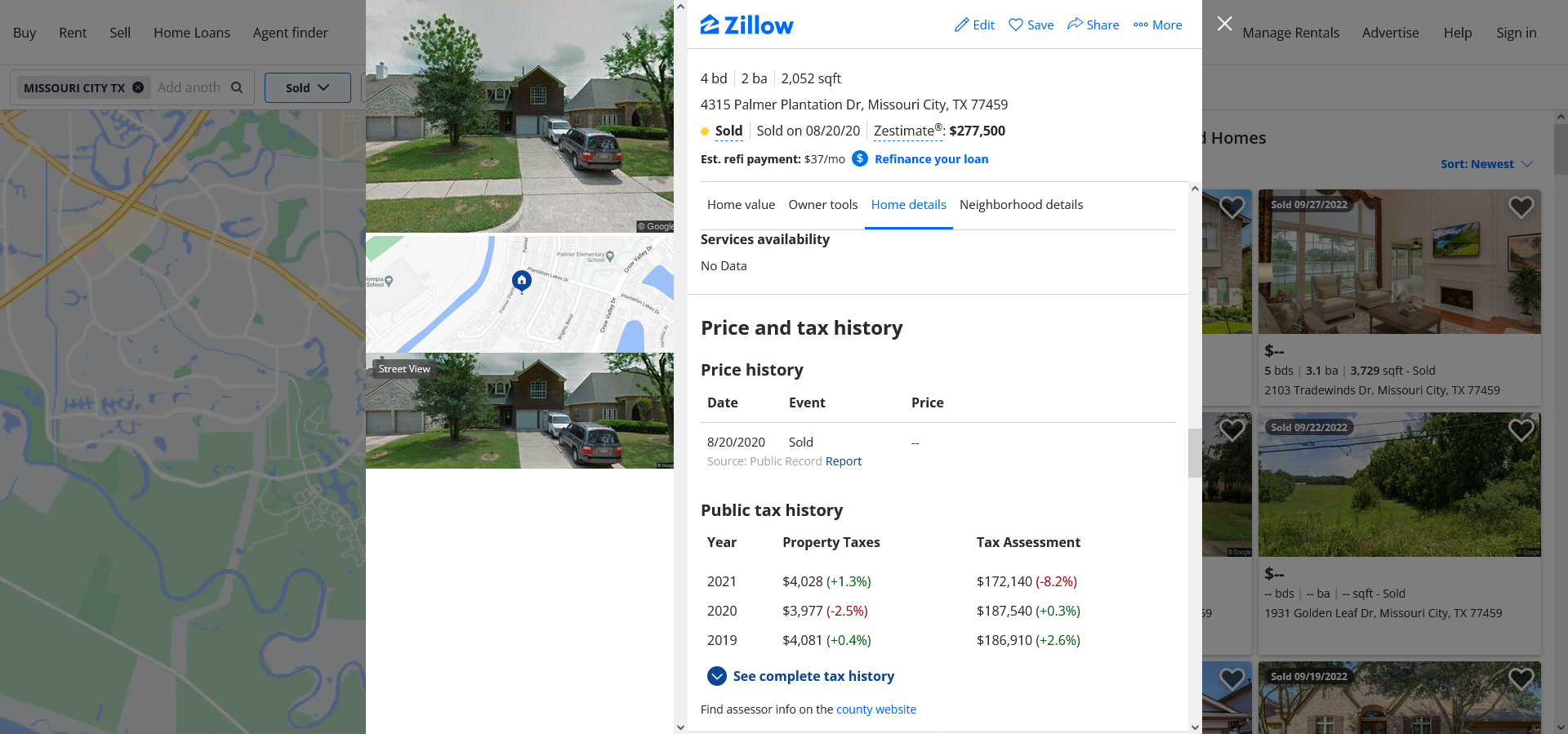1568x734 pixels.
Task: Open the county website link
Action: pos(876,710)
